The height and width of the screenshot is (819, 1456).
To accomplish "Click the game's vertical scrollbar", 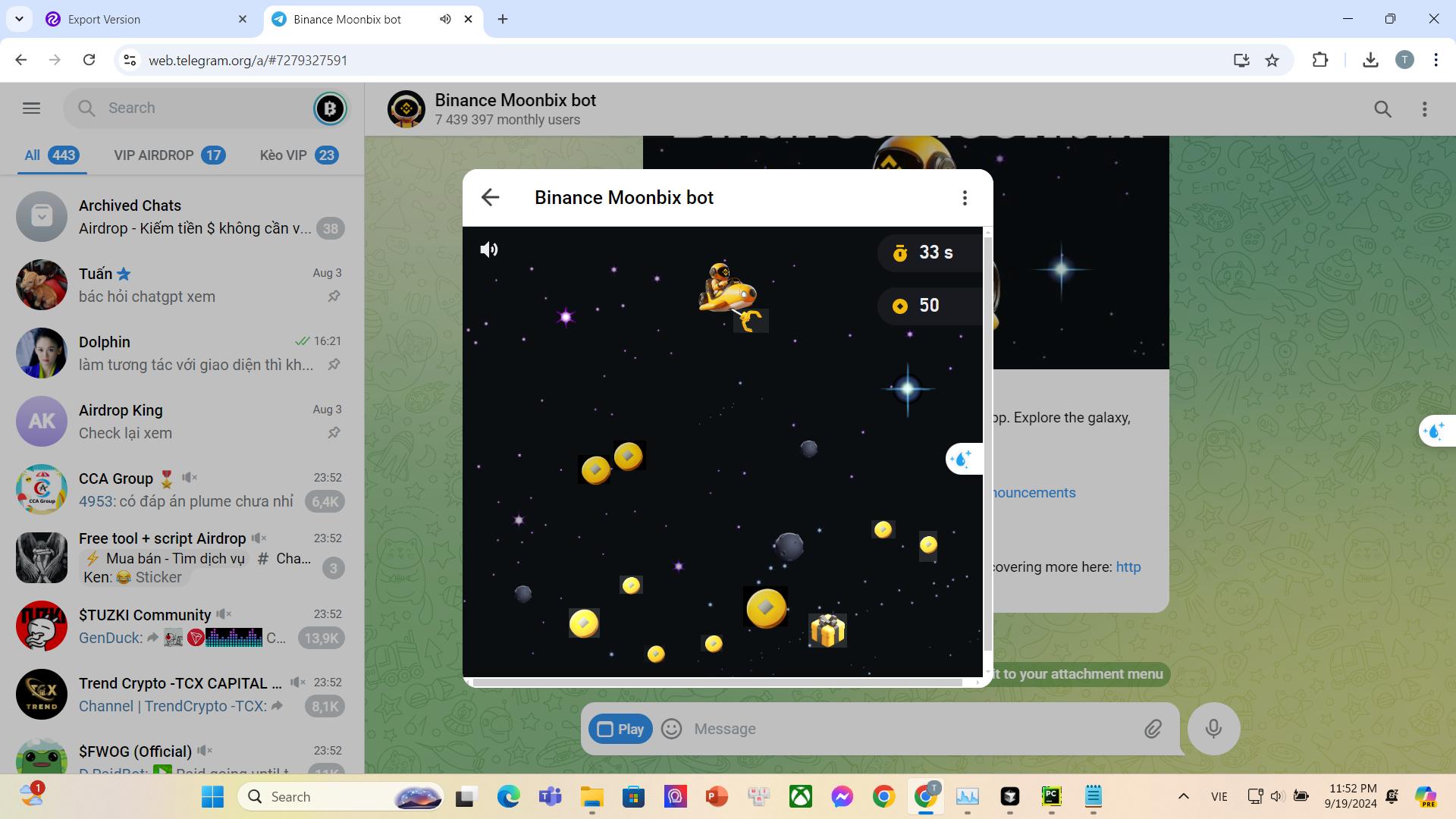I will [x=987, y=444].
